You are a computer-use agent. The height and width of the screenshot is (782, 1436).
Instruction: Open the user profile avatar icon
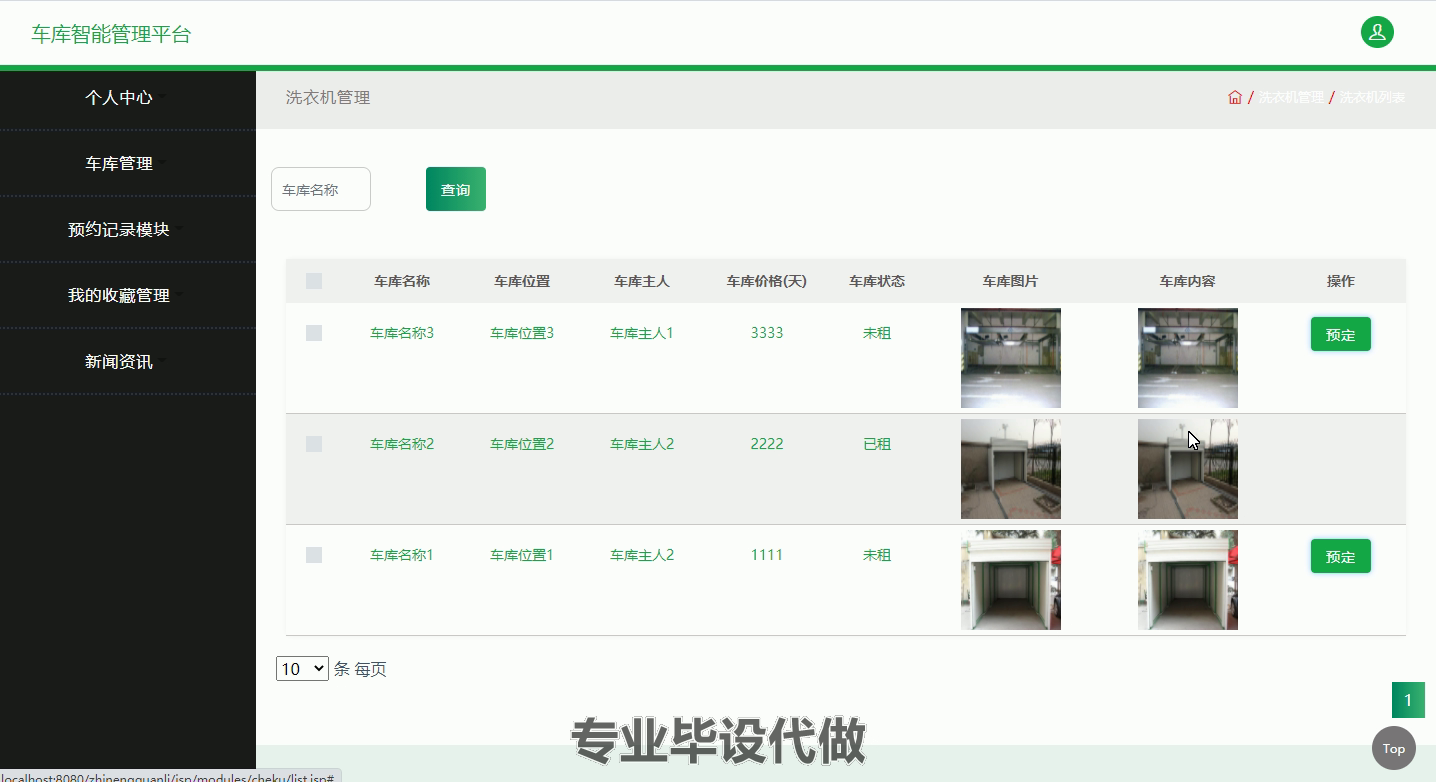click(1377, 32)
